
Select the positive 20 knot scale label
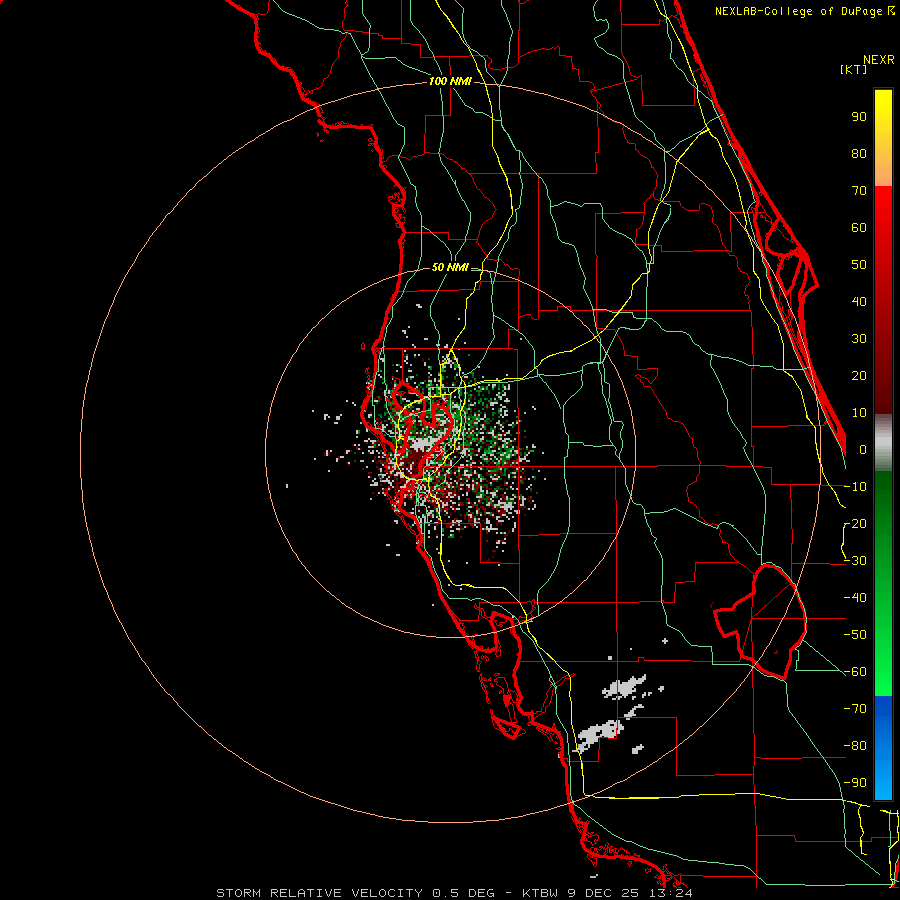point(859,375)
